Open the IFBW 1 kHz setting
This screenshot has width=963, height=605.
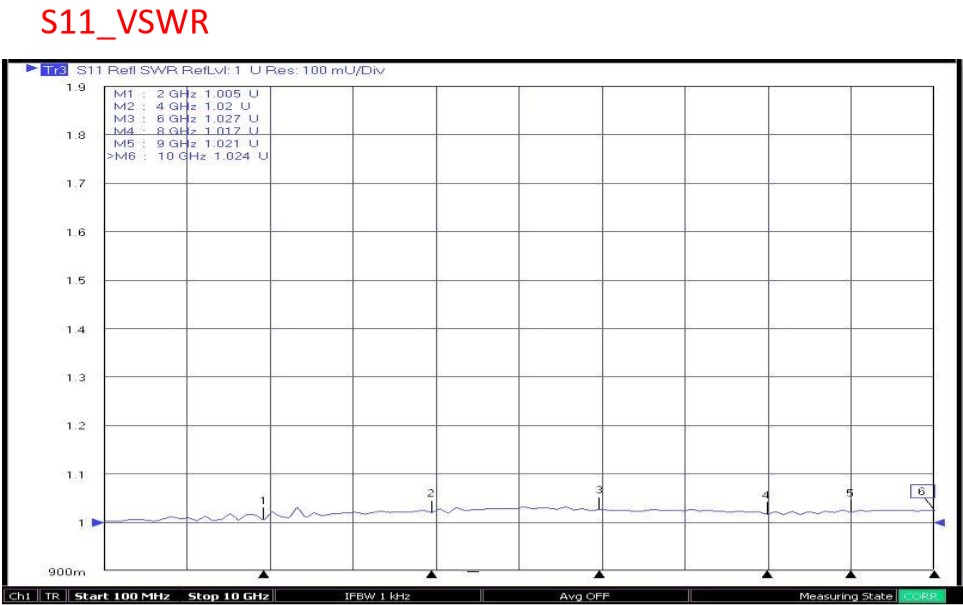[x=372, y=597]
